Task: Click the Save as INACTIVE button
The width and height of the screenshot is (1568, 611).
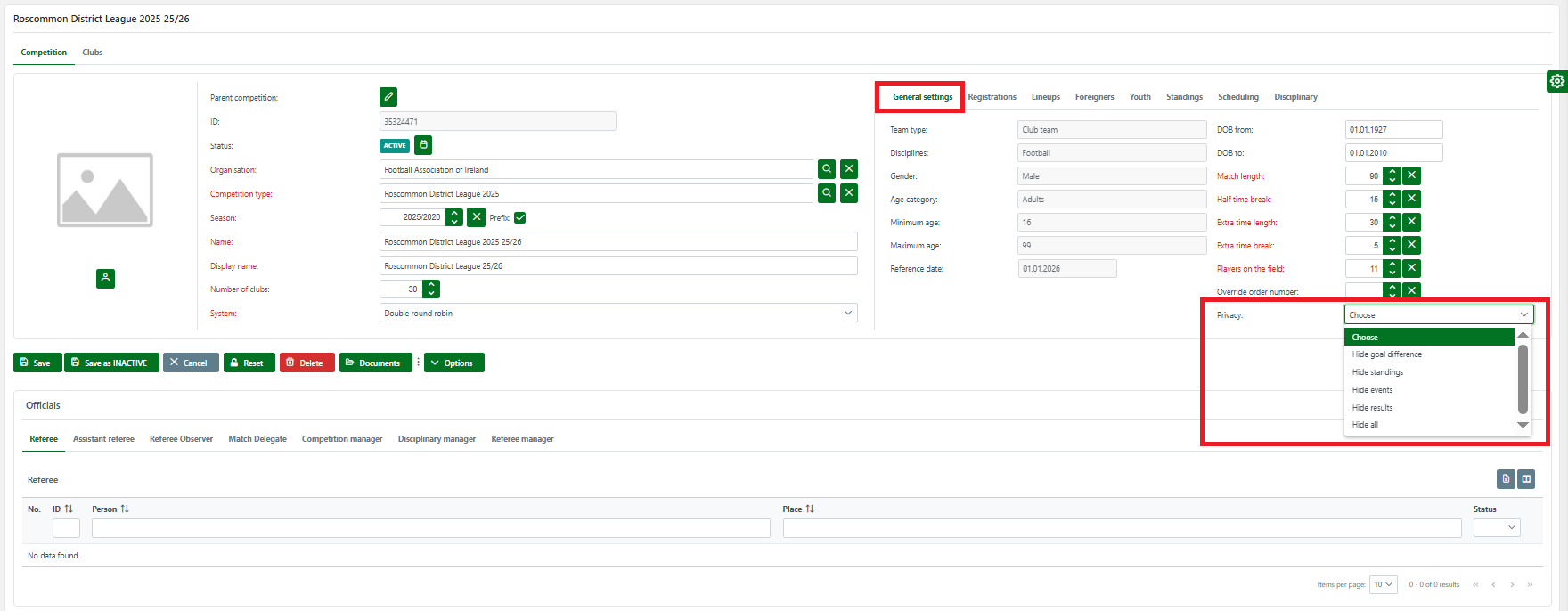Action: [x=111, y=363]
